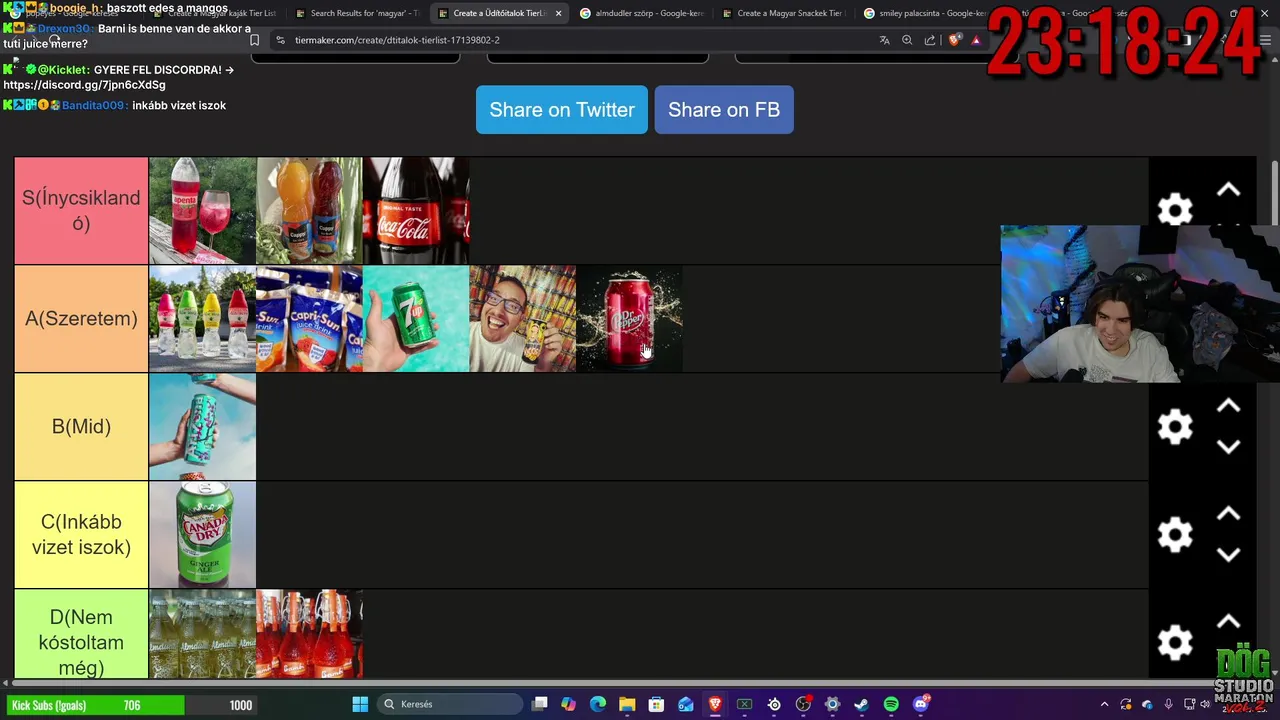Select Arizona can image in B tier
Viewport: 1280px width, 720px height.
[x=202, y=426]
